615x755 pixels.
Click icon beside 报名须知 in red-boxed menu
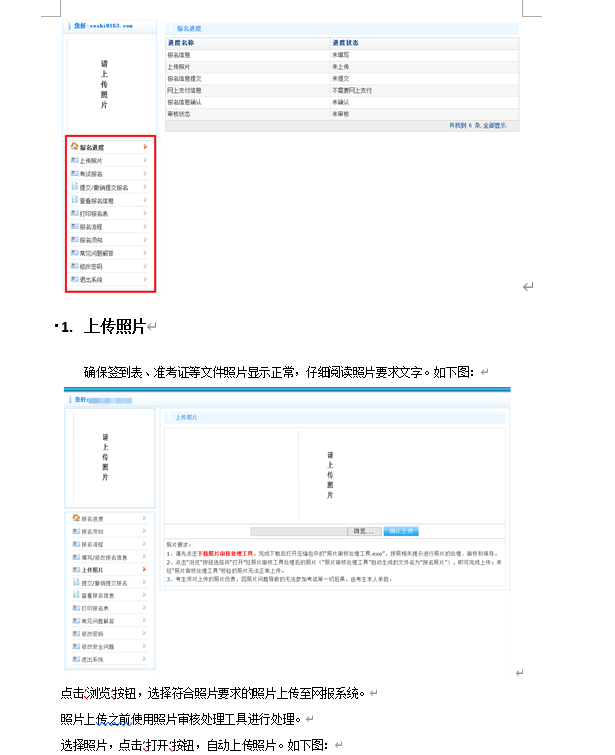click(74, 241)
